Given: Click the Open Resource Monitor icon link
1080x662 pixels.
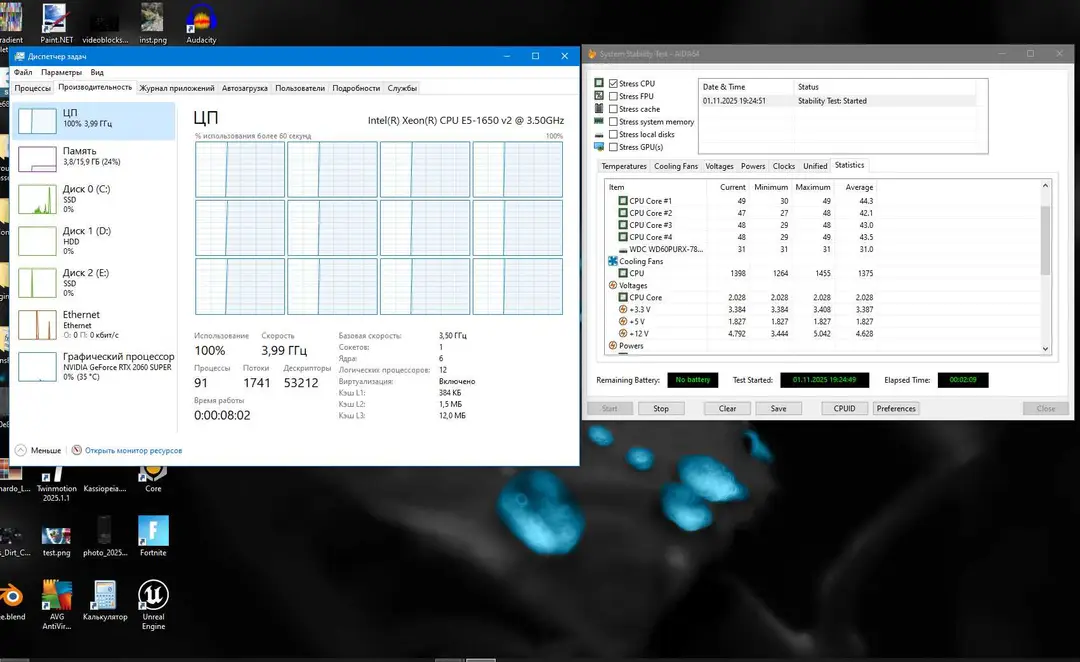Looking at the screenshot, I should [76, 450].
